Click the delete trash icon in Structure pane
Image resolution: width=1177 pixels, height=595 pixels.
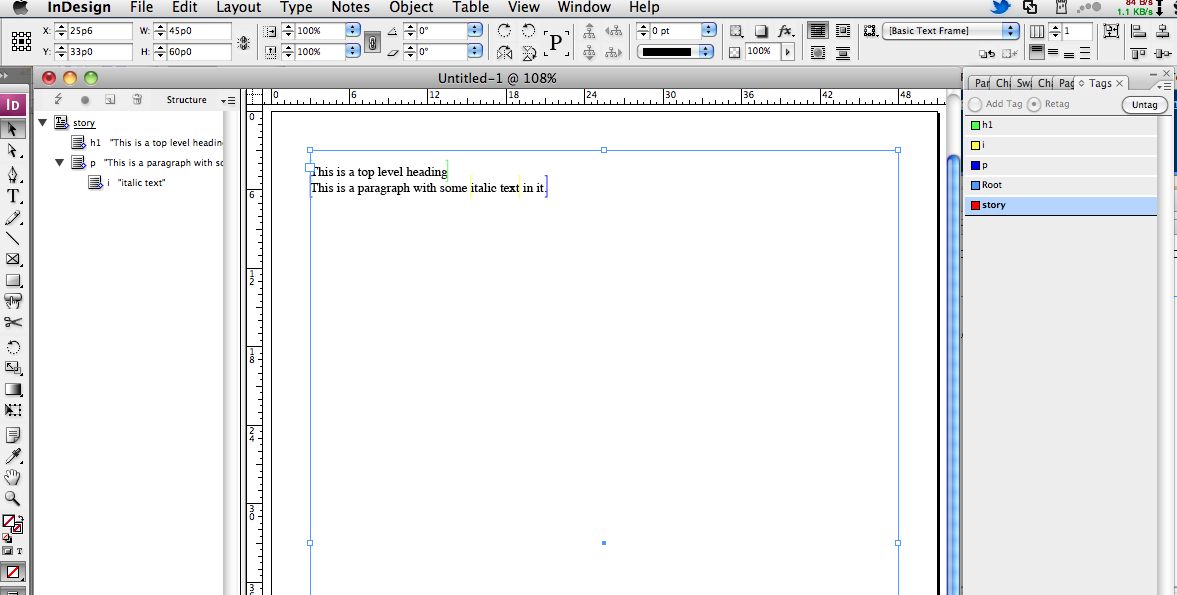137,100
